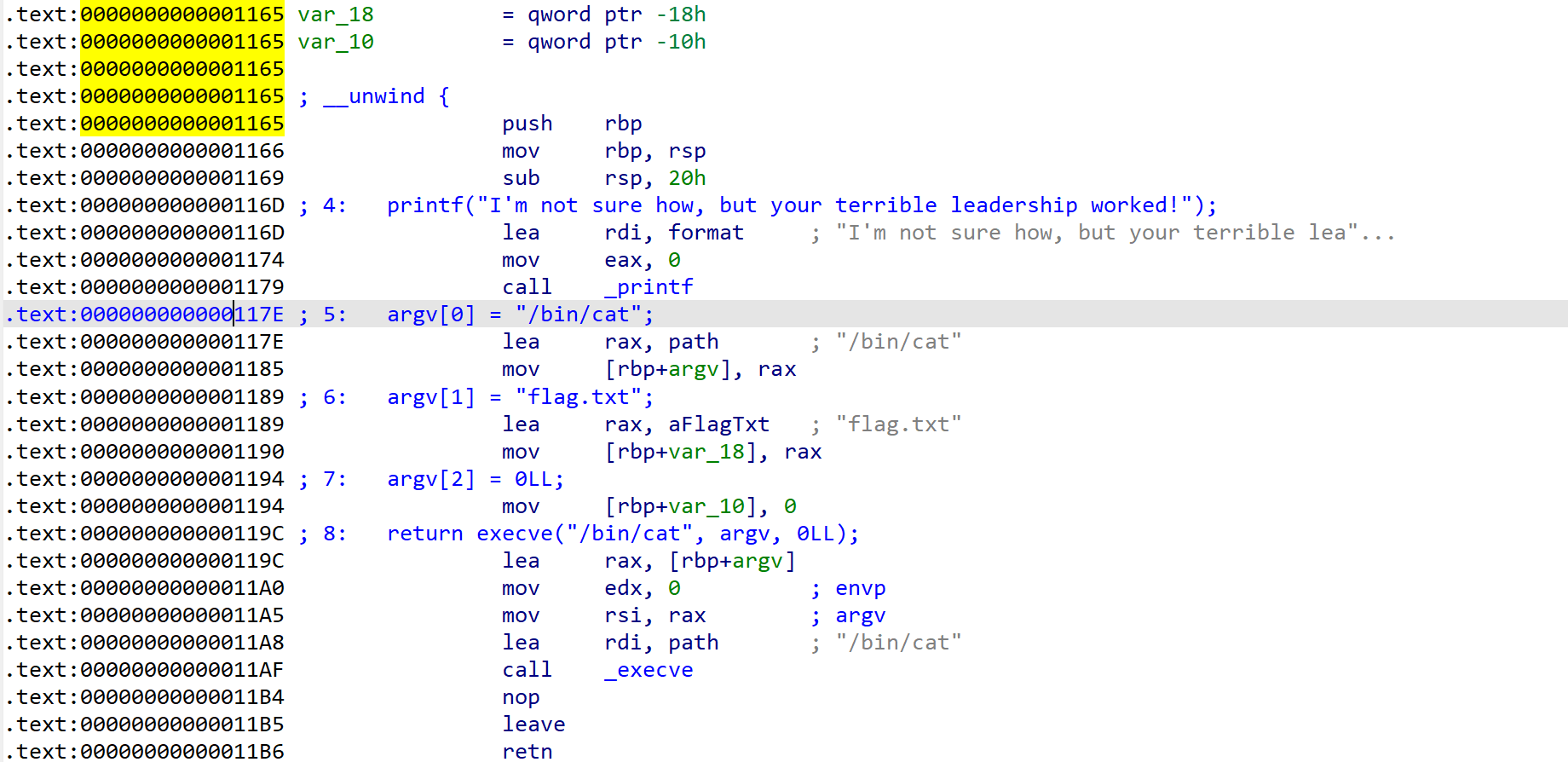Viewport: 1568px width, 762px height.
Task: Select the var_10 variable definition name
Action: [336, 42]
